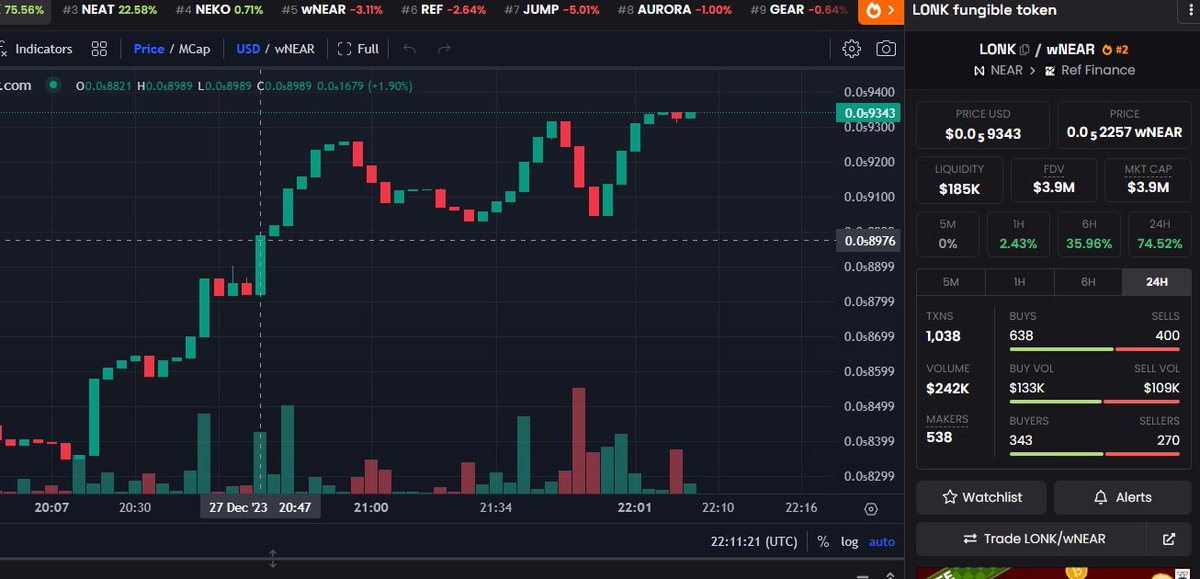Toggle log scale on chart
The width and height of the screenshot is (1200, 579).
click(x=849, y=541)
